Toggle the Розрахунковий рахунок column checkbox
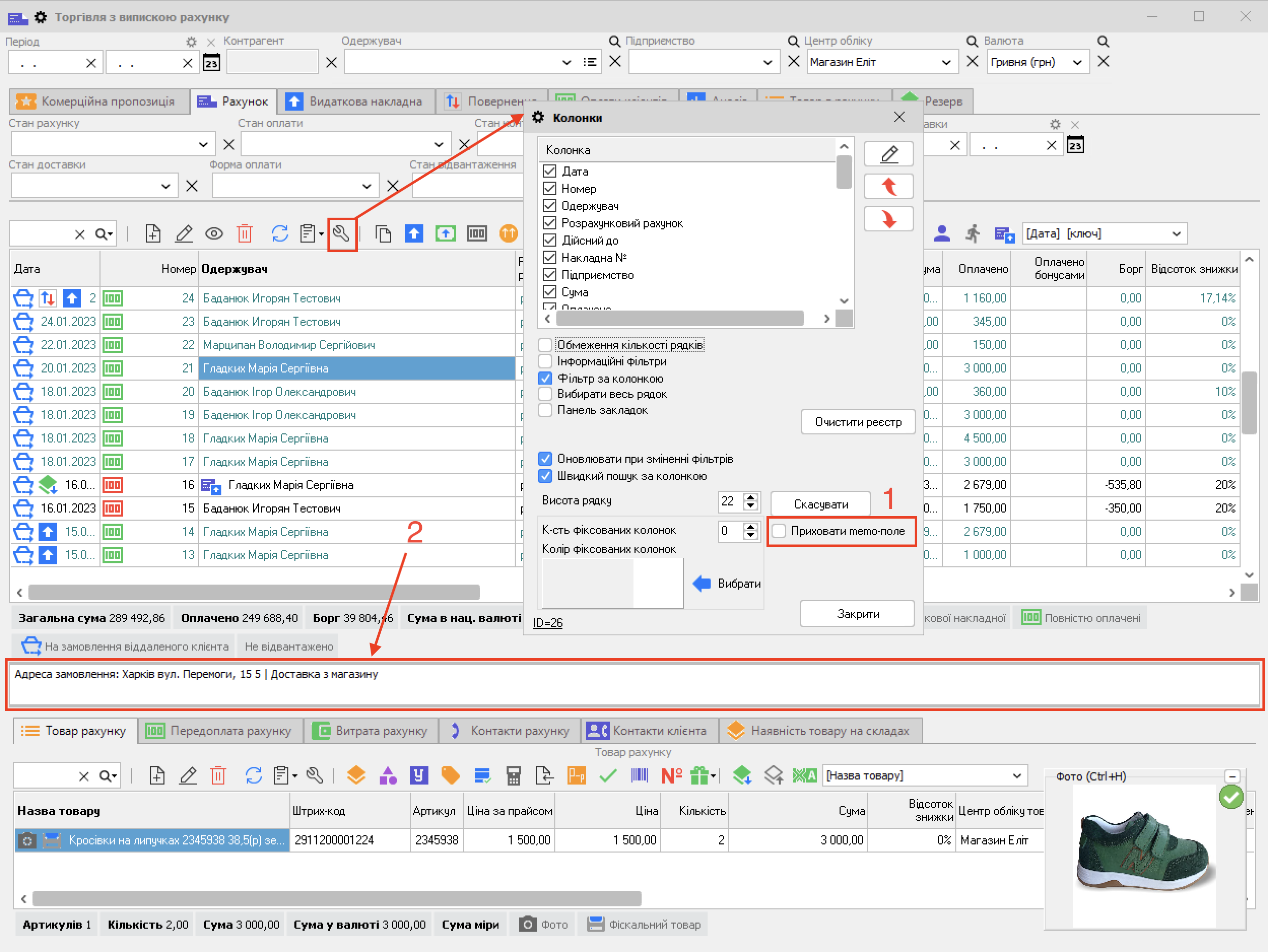This screenshot has height=952, width=1268. click(x=550, y=223)
